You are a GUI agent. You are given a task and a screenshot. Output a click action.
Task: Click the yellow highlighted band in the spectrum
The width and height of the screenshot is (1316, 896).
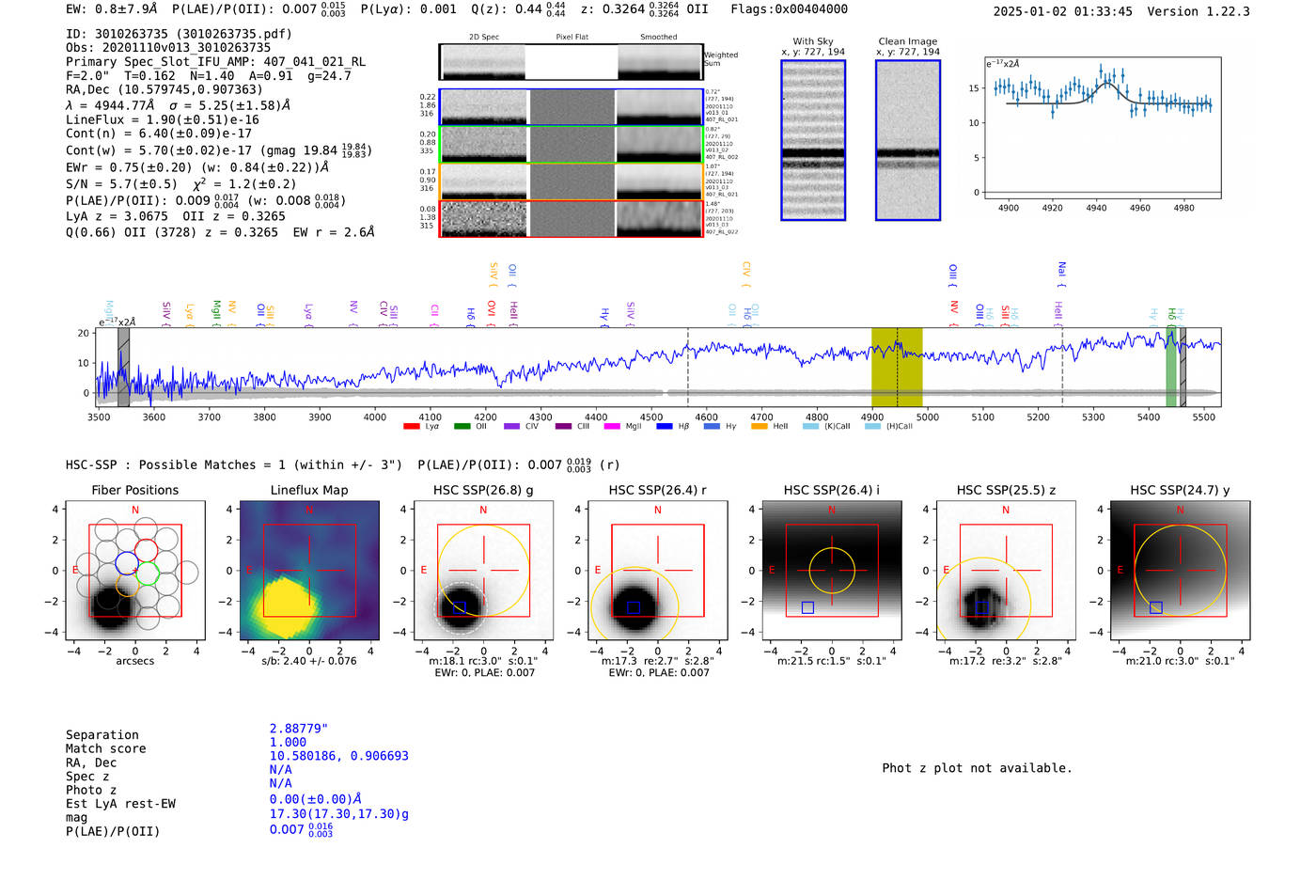(897, 368)
